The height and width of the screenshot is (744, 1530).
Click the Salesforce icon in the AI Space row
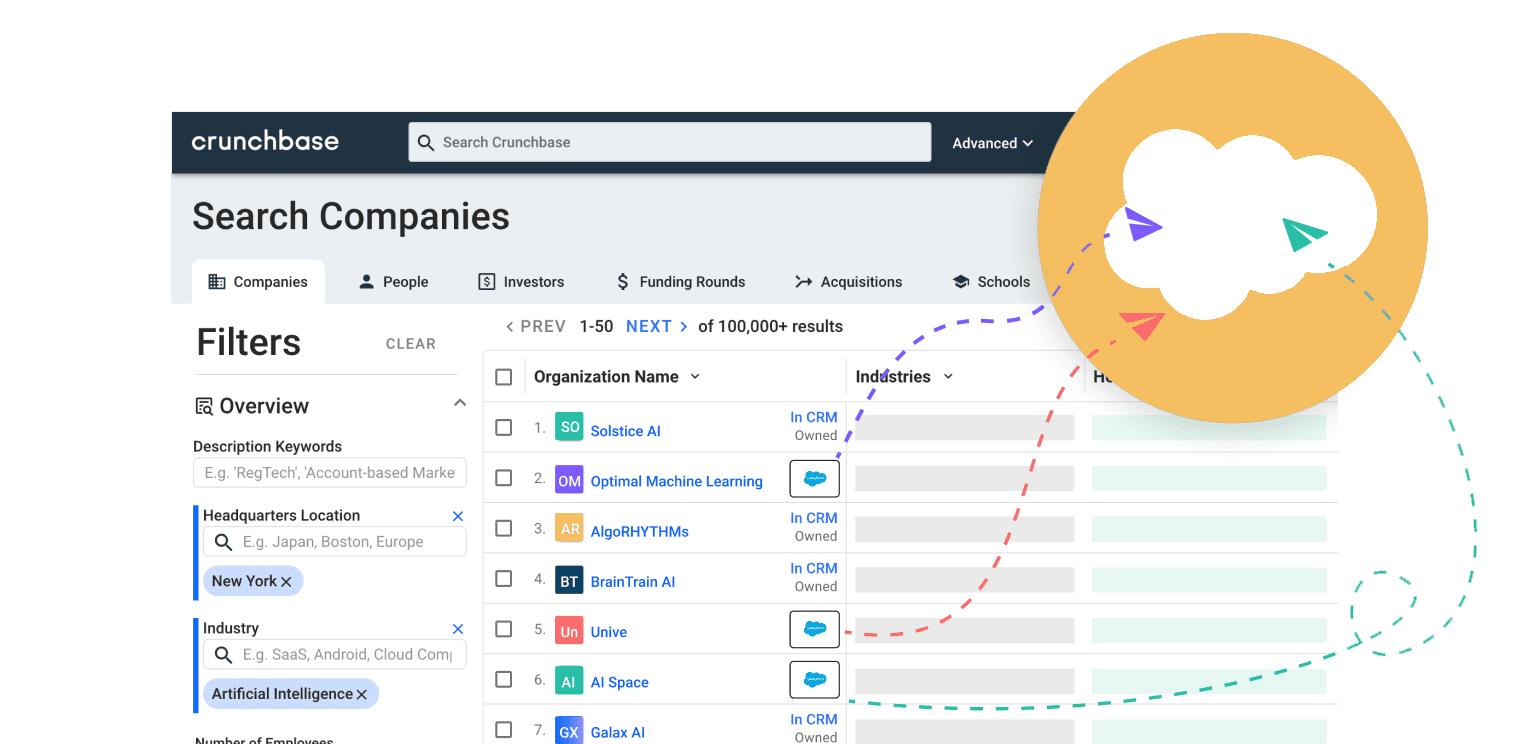point(814,679)
